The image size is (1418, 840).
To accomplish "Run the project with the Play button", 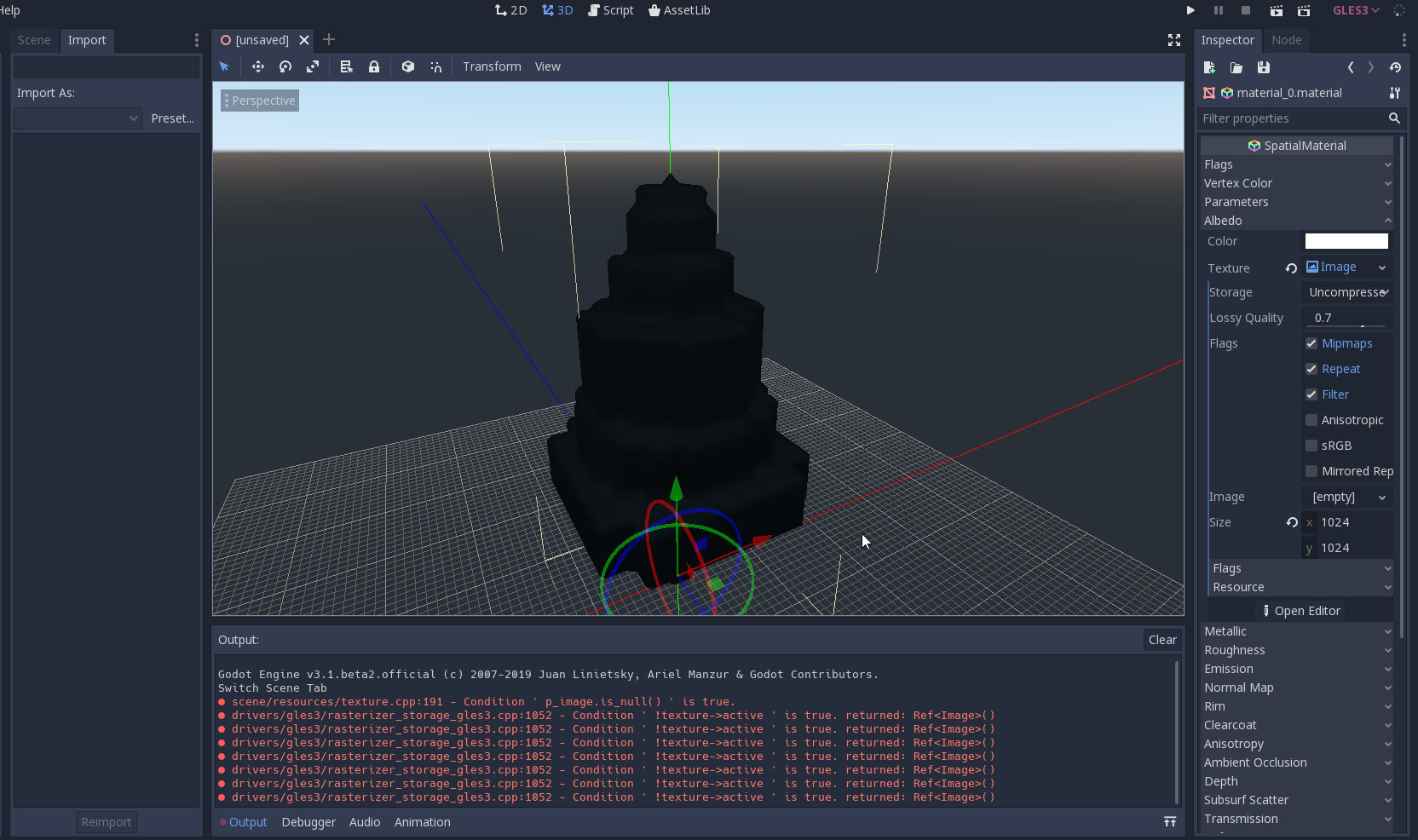I will click(x=1190, y=10).
